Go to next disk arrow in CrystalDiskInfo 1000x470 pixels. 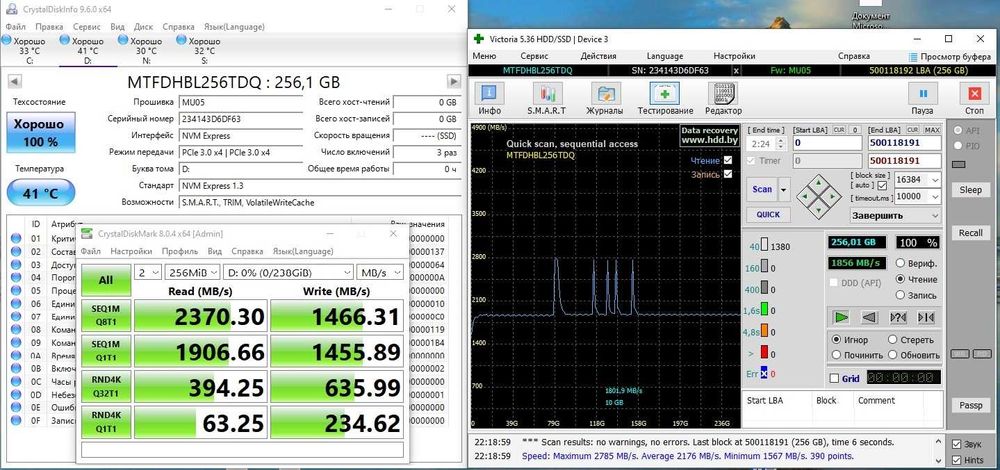453,82
